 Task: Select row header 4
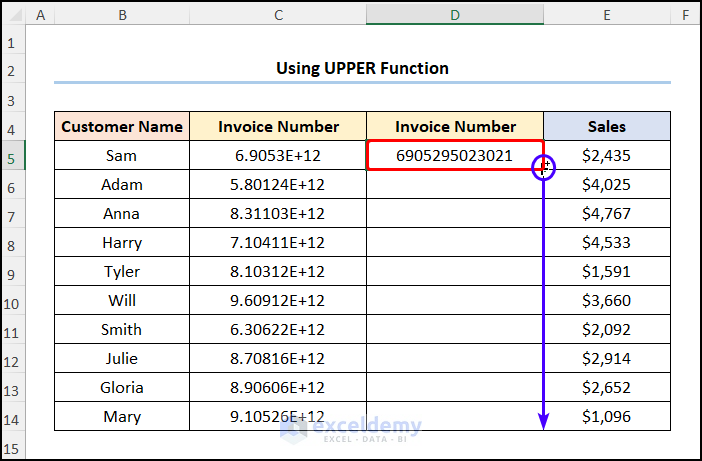(x=13, y=128)
